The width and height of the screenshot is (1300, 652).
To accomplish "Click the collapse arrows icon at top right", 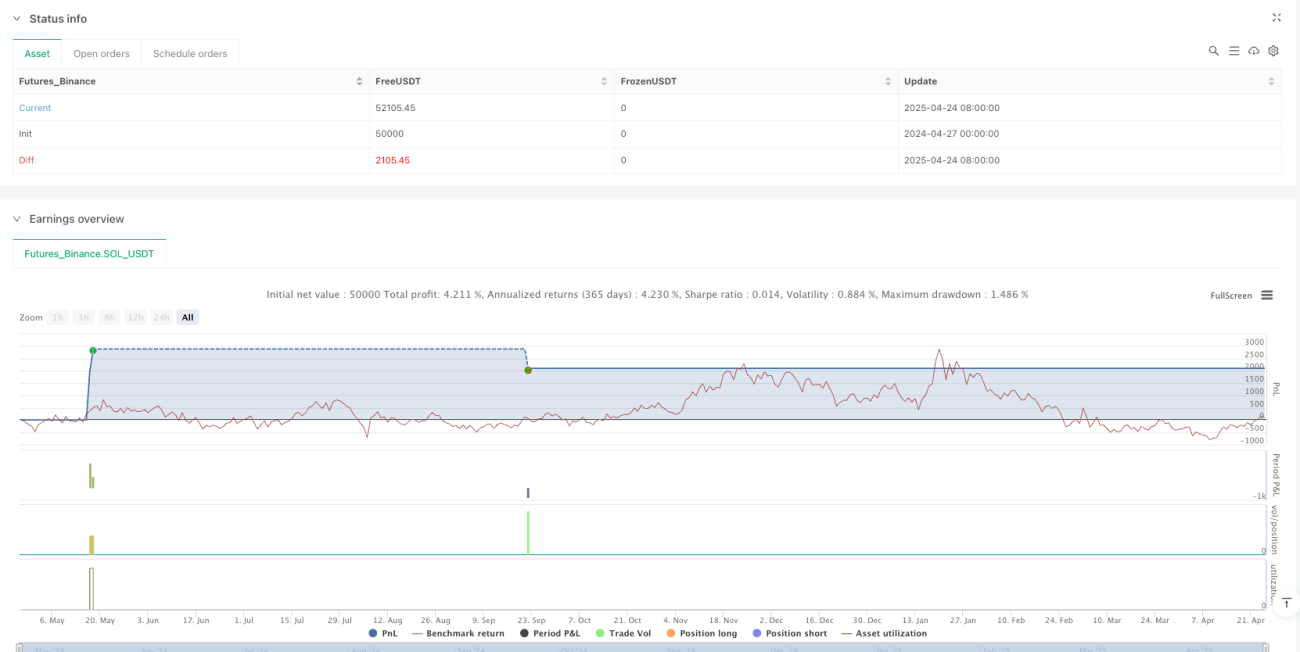I will coord(1276,18).
